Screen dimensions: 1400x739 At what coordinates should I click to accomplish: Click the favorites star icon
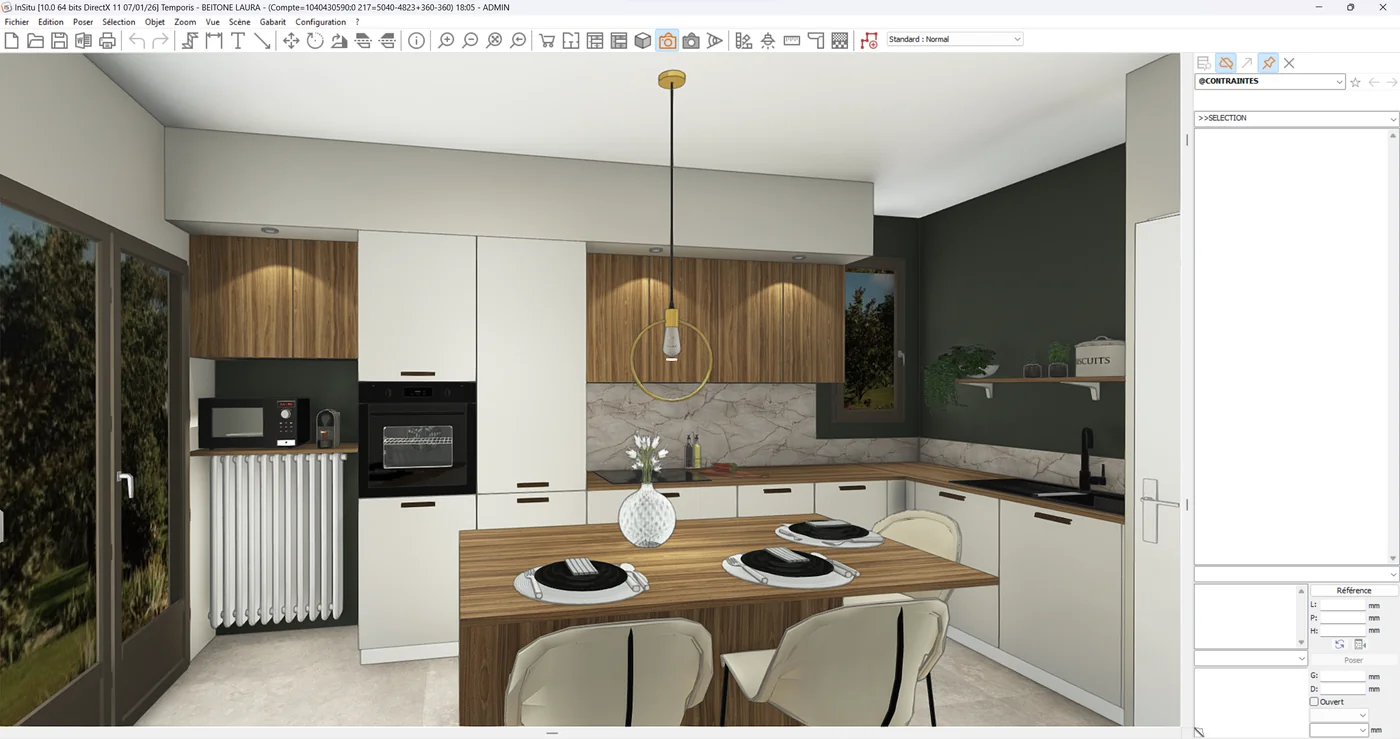pyautogui.click(x=1356, y=82)
